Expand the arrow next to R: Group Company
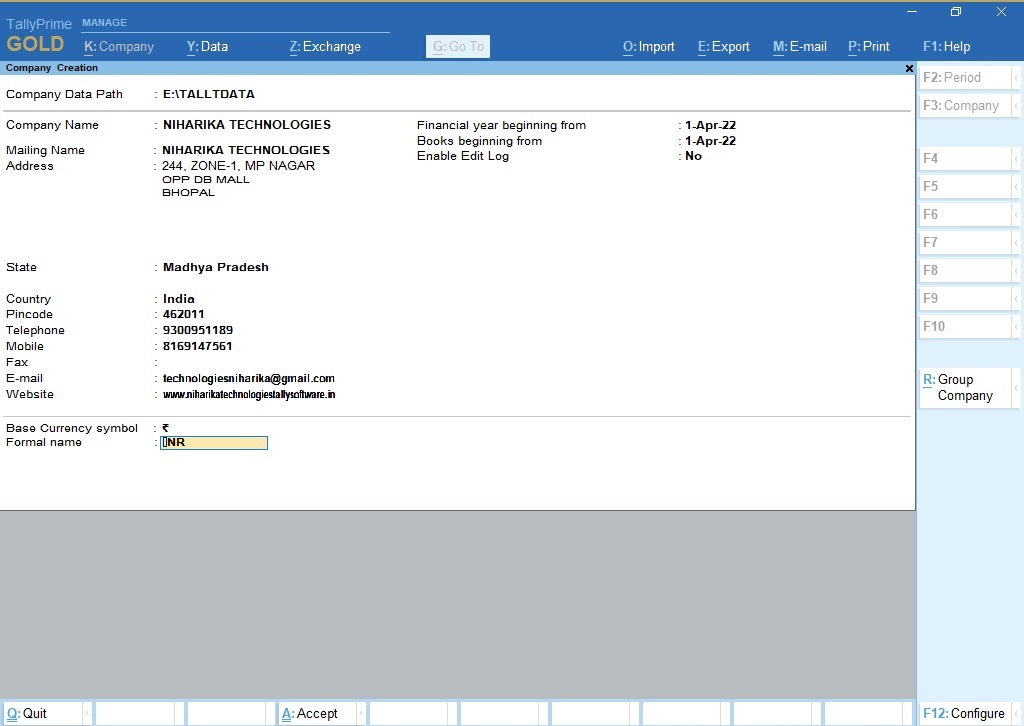1024x726 pixels. [x=1016, y=388]
